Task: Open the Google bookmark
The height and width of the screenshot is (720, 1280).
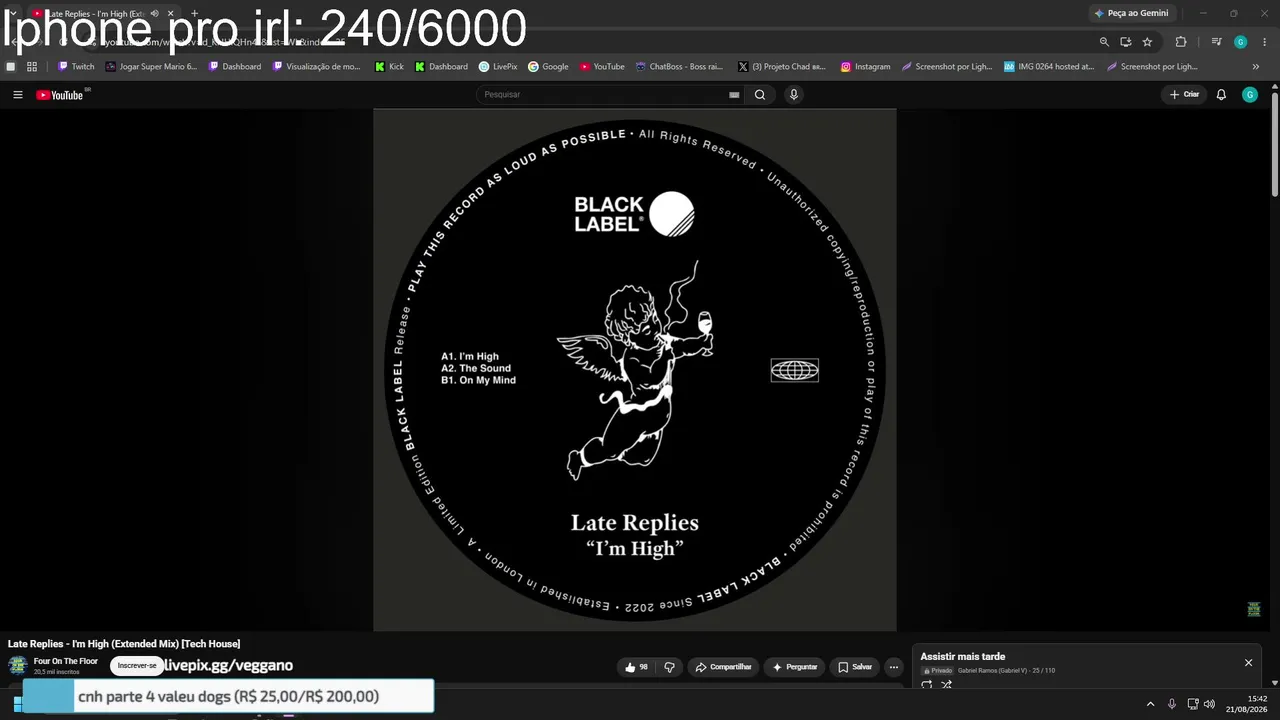Action: click(x=548, y=67)
